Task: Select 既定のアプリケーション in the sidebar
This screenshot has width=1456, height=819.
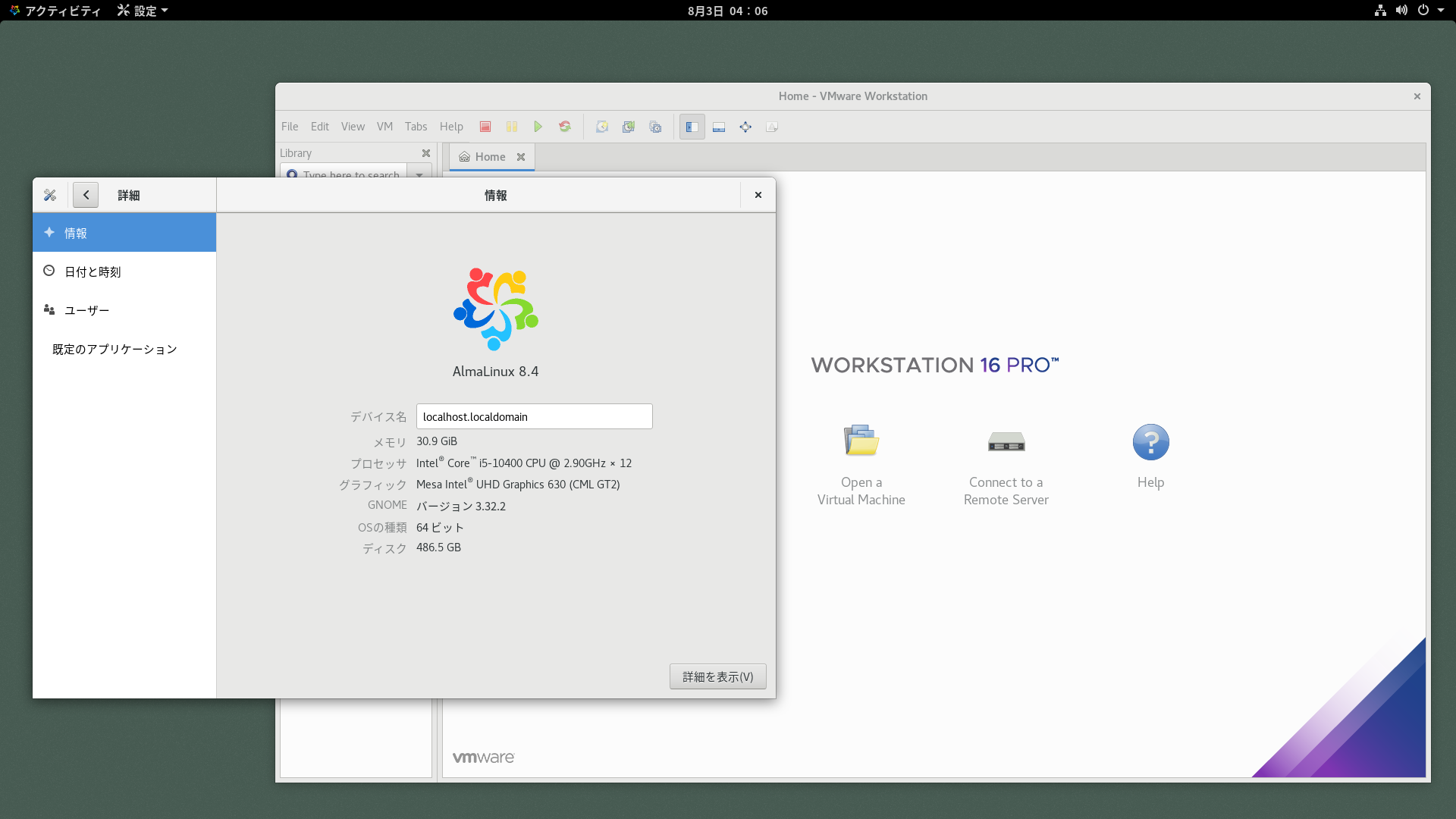Action: click(x=124, y=349)
